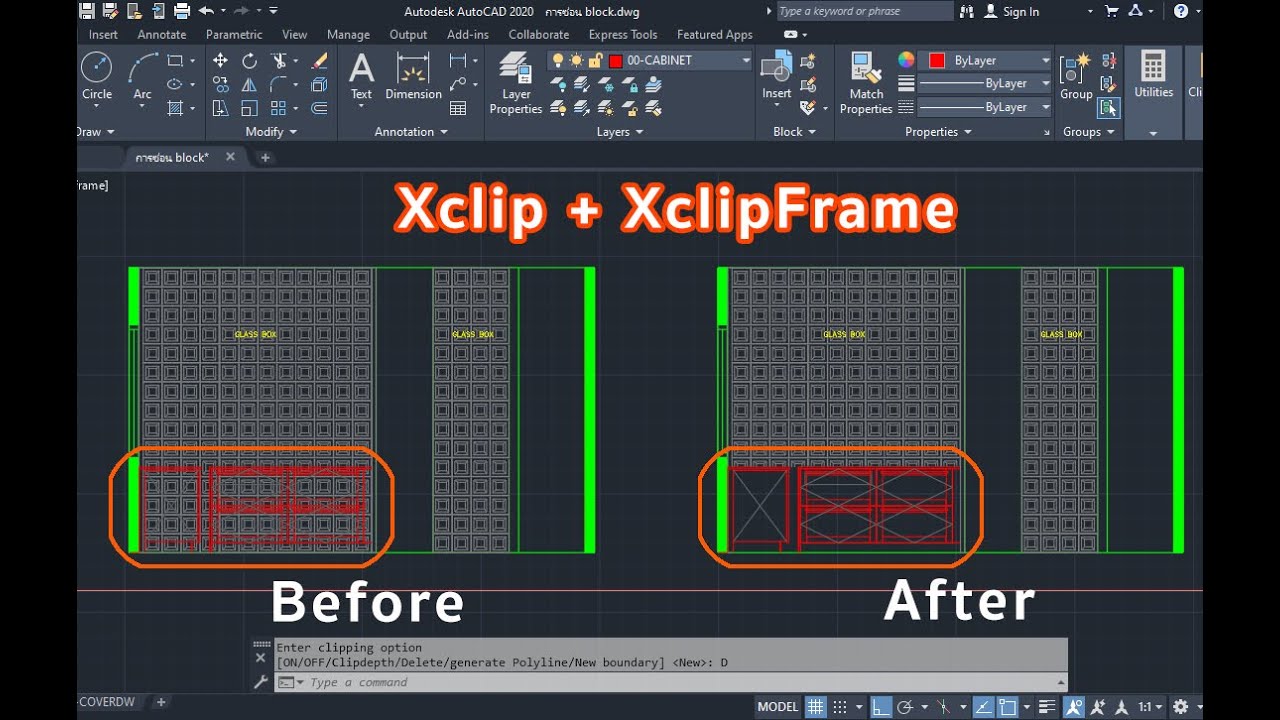Screen dimensions: 1280x720
Task: Toggle layer on/off lightbulb for 00-CABINET
Action: pyautogui.click(x=558, y=61)
